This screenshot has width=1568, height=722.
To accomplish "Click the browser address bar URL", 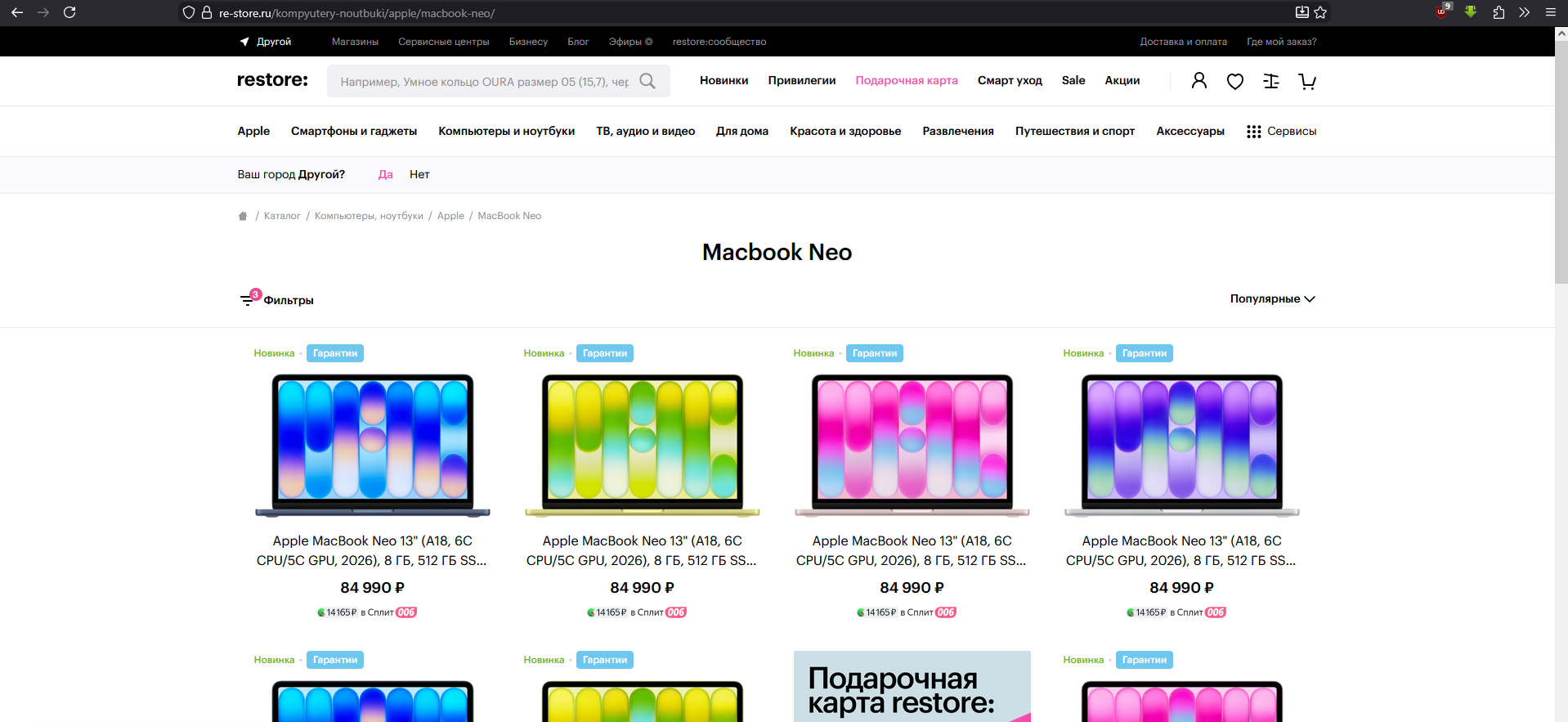I will [356, 13].
